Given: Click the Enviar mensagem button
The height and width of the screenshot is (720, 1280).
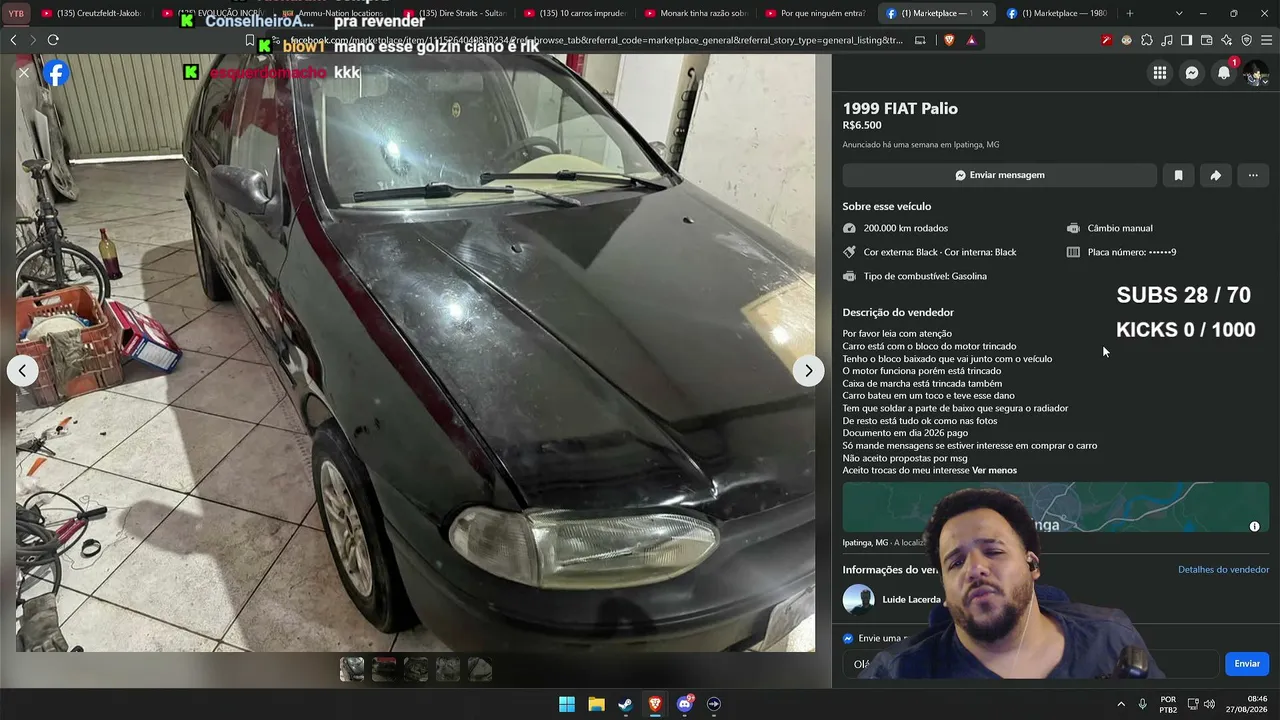Looking at the screenshot, I should [x=999, y=175].
